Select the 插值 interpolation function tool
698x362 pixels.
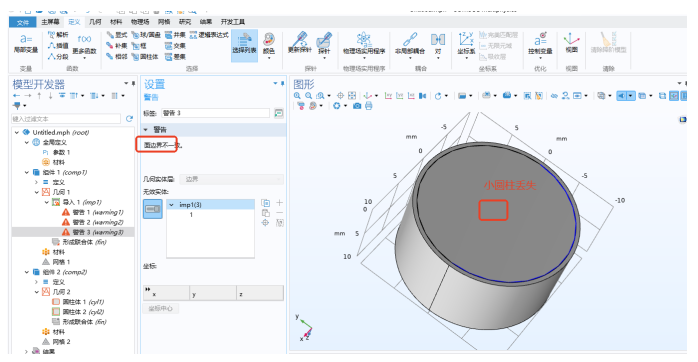coord(58,45)
